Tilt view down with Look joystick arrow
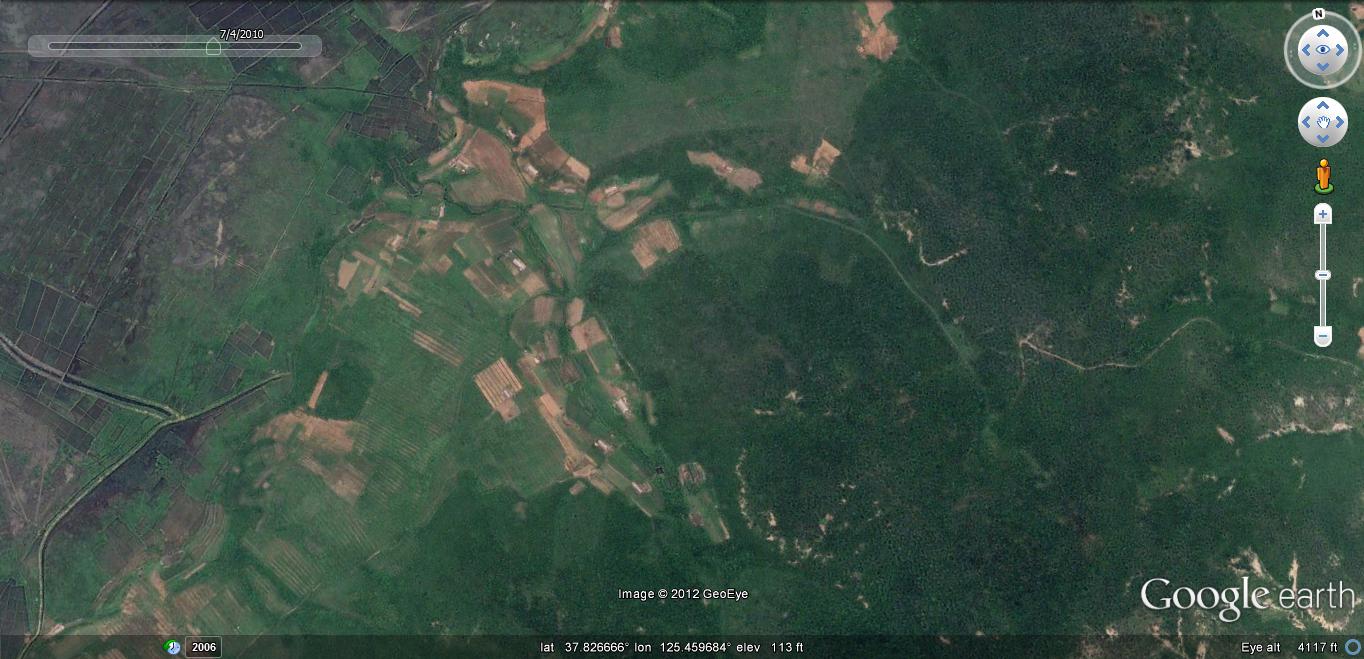 1323,67
